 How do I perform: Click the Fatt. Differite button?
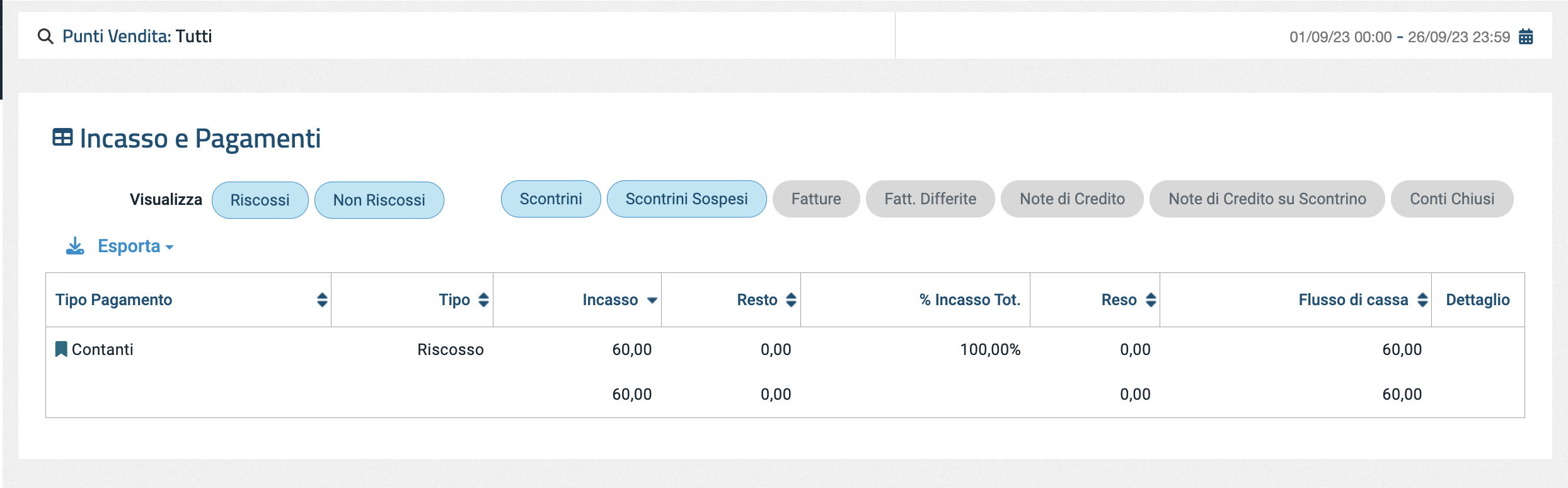(930, 199)
